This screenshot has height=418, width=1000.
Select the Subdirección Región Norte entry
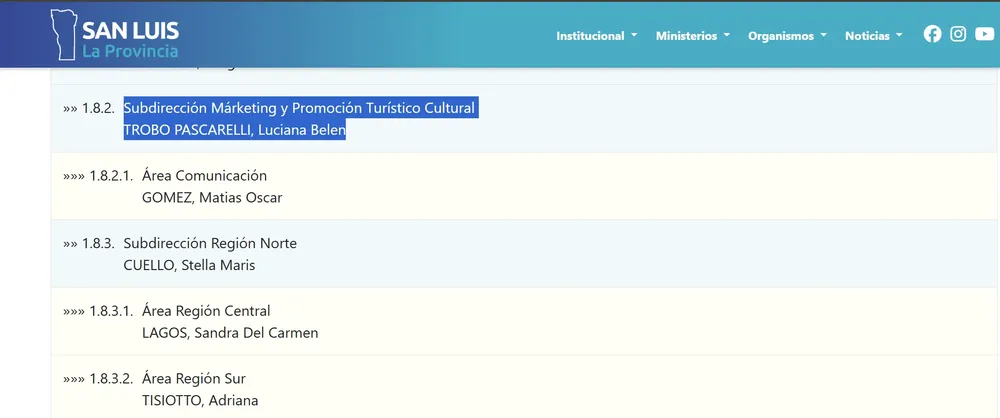click(210, 243)
